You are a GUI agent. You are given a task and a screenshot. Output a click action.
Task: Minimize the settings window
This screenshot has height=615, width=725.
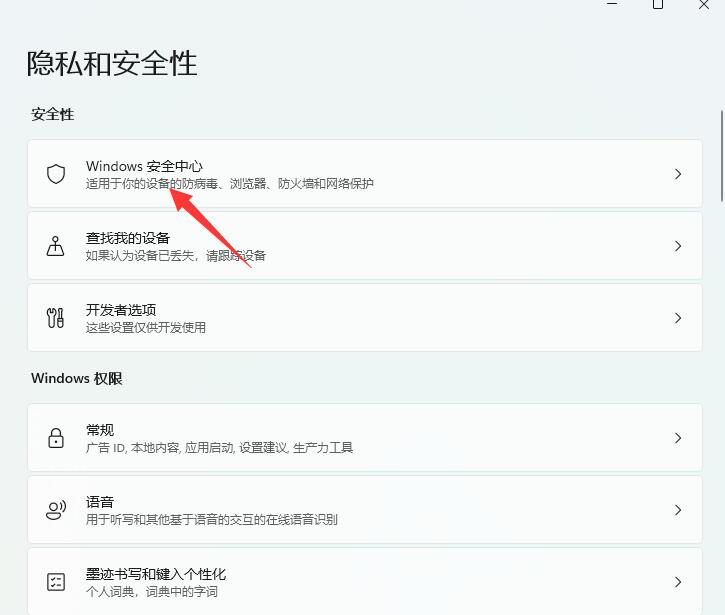point(612,4)
